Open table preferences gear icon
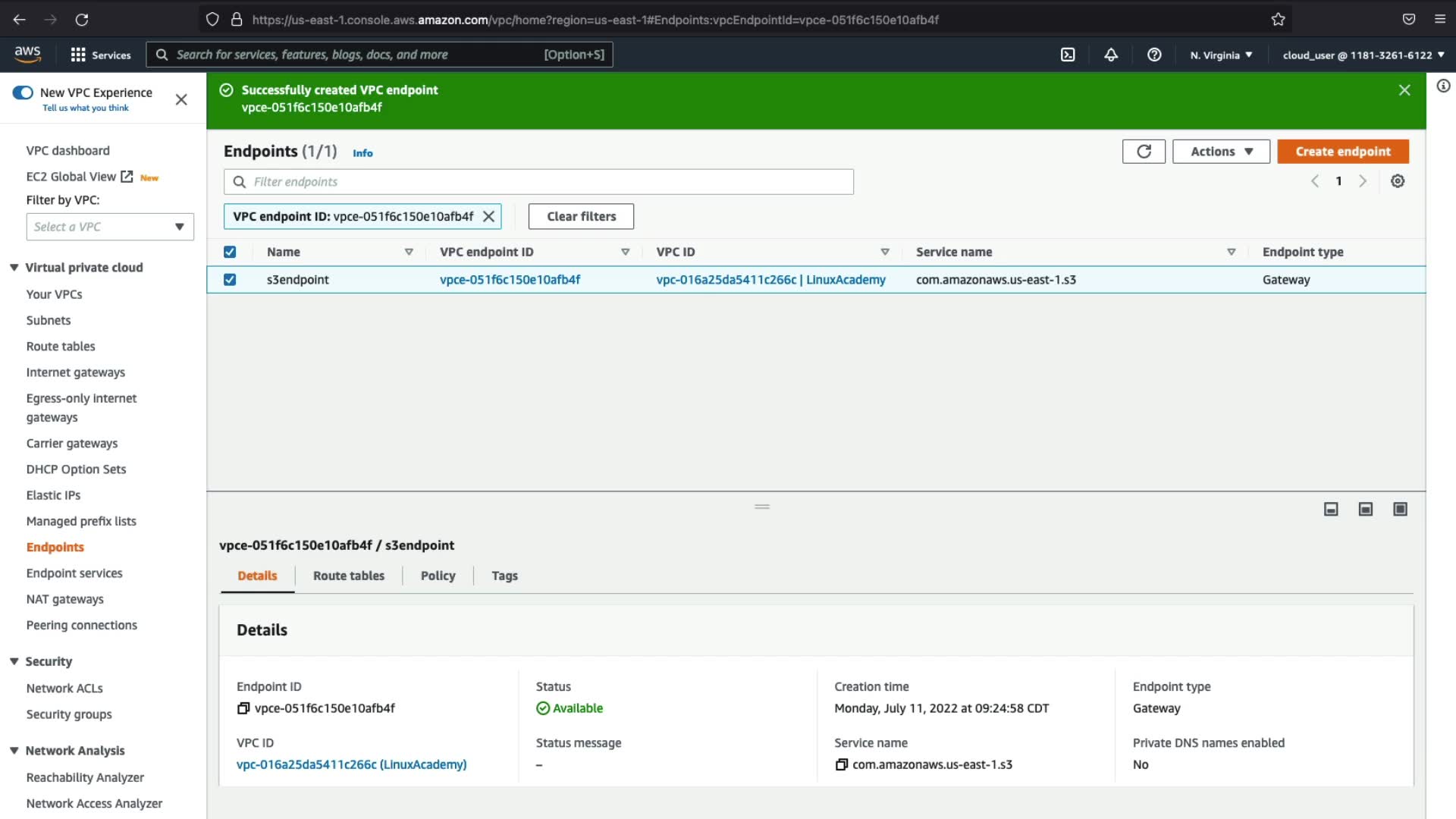The height and width of the screenshot is (819, 1456). [x=1398, y=181]
